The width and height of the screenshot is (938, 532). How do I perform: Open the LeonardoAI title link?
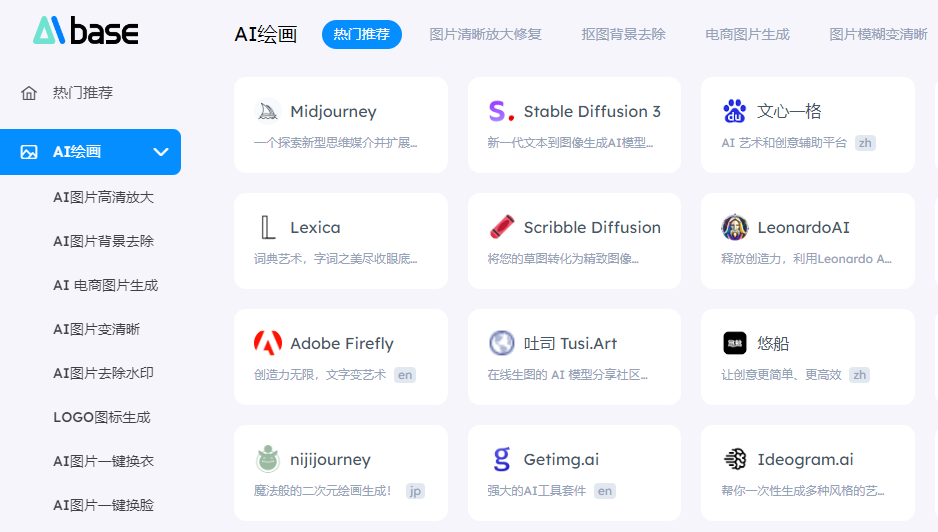[x=803, y=227]
